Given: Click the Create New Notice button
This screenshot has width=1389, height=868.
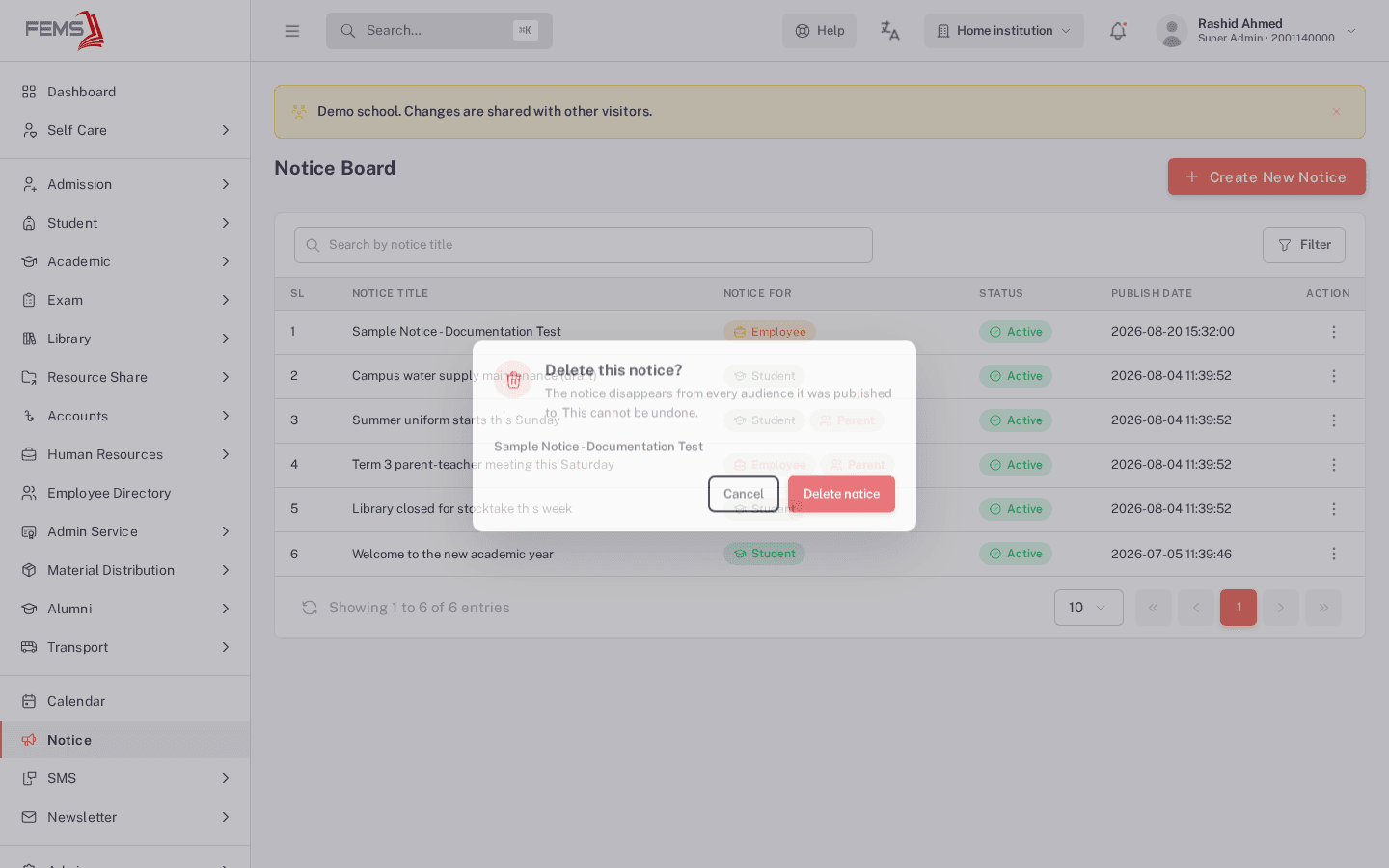Looking at the screenshot, I should coord(1266,176).
